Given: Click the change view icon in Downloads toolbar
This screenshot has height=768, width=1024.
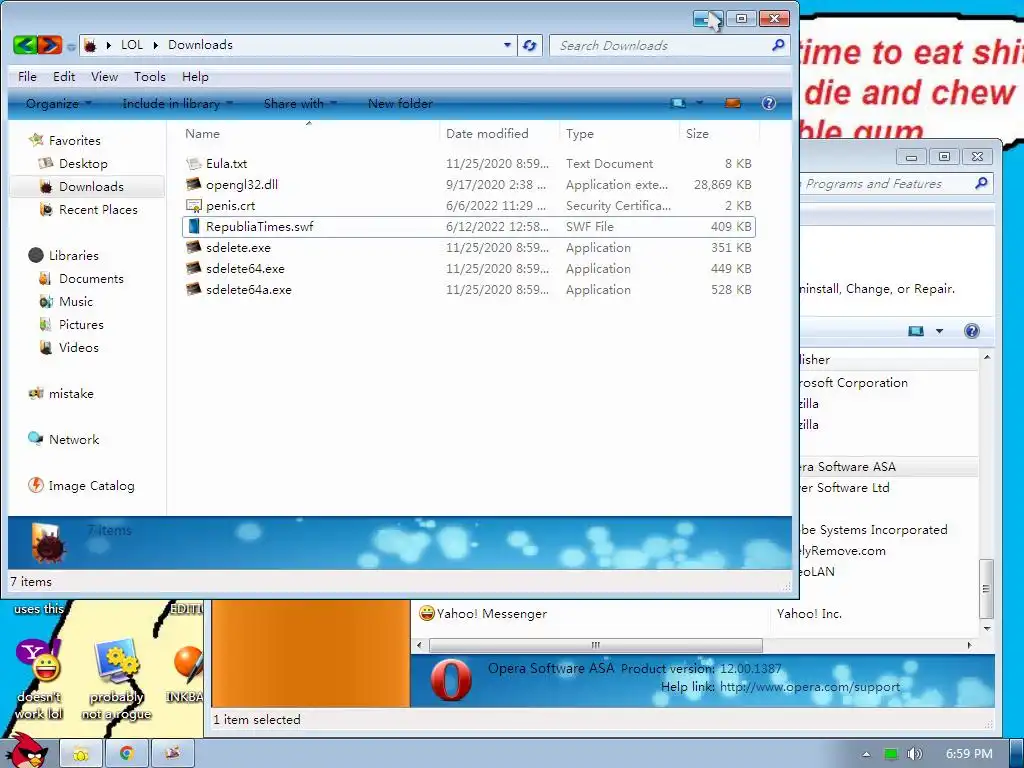Looking at the screenshot, I should (679, 104).
